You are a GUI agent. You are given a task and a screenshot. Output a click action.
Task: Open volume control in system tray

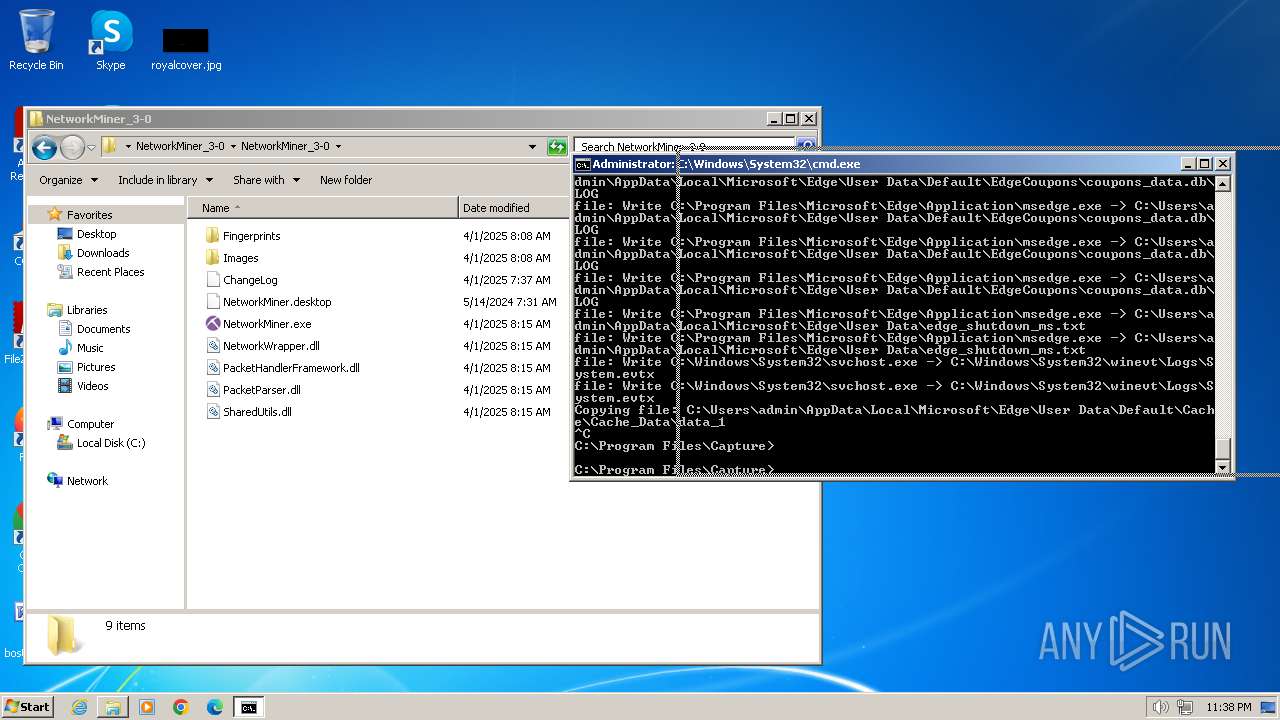tap(1160, 707)
